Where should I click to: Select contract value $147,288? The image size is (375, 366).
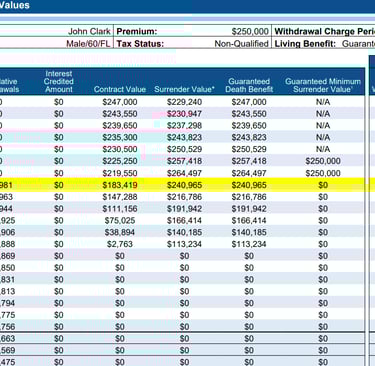click(x=120, y=197)
